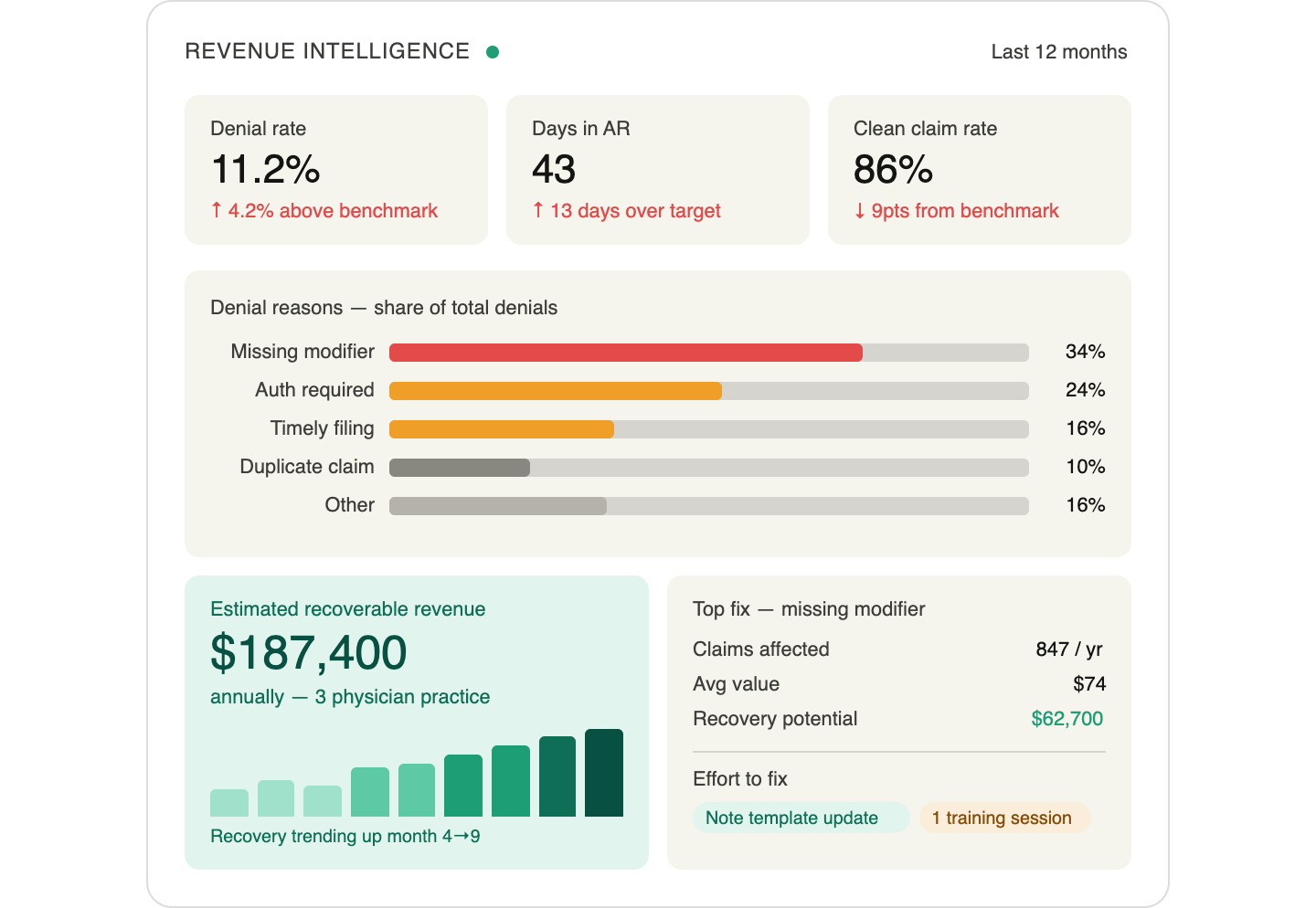Click the green status indicator dot beside REVENUE INTELLIGENCE
Viewport: 1316px width, 908px height.
(x=493, y=52)
